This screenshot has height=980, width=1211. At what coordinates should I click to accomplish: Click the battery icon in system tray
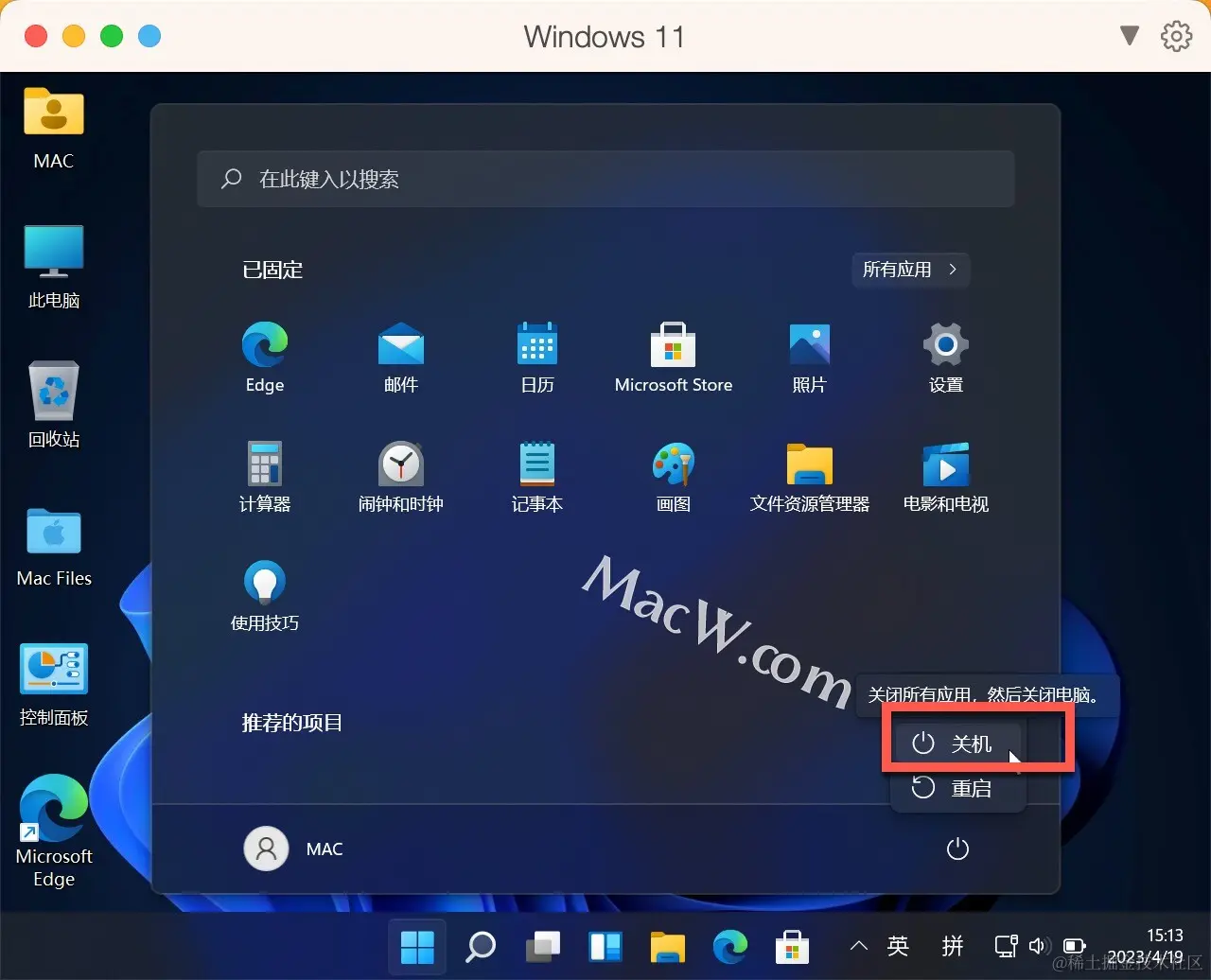coord(1074,945)
